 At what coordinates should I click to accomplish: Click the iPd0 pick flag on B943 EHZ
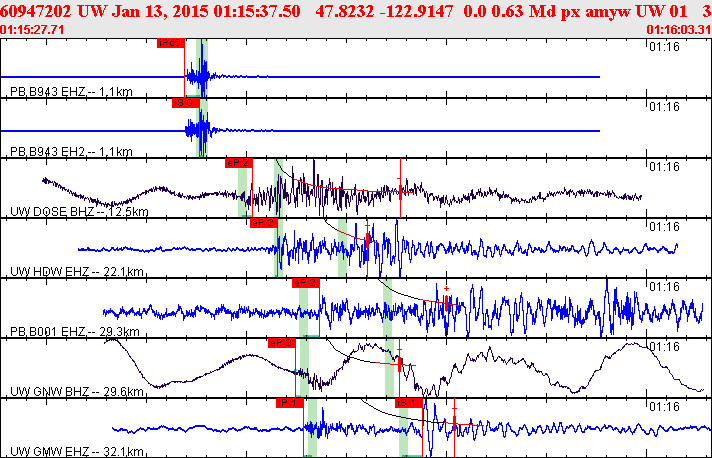171,43
